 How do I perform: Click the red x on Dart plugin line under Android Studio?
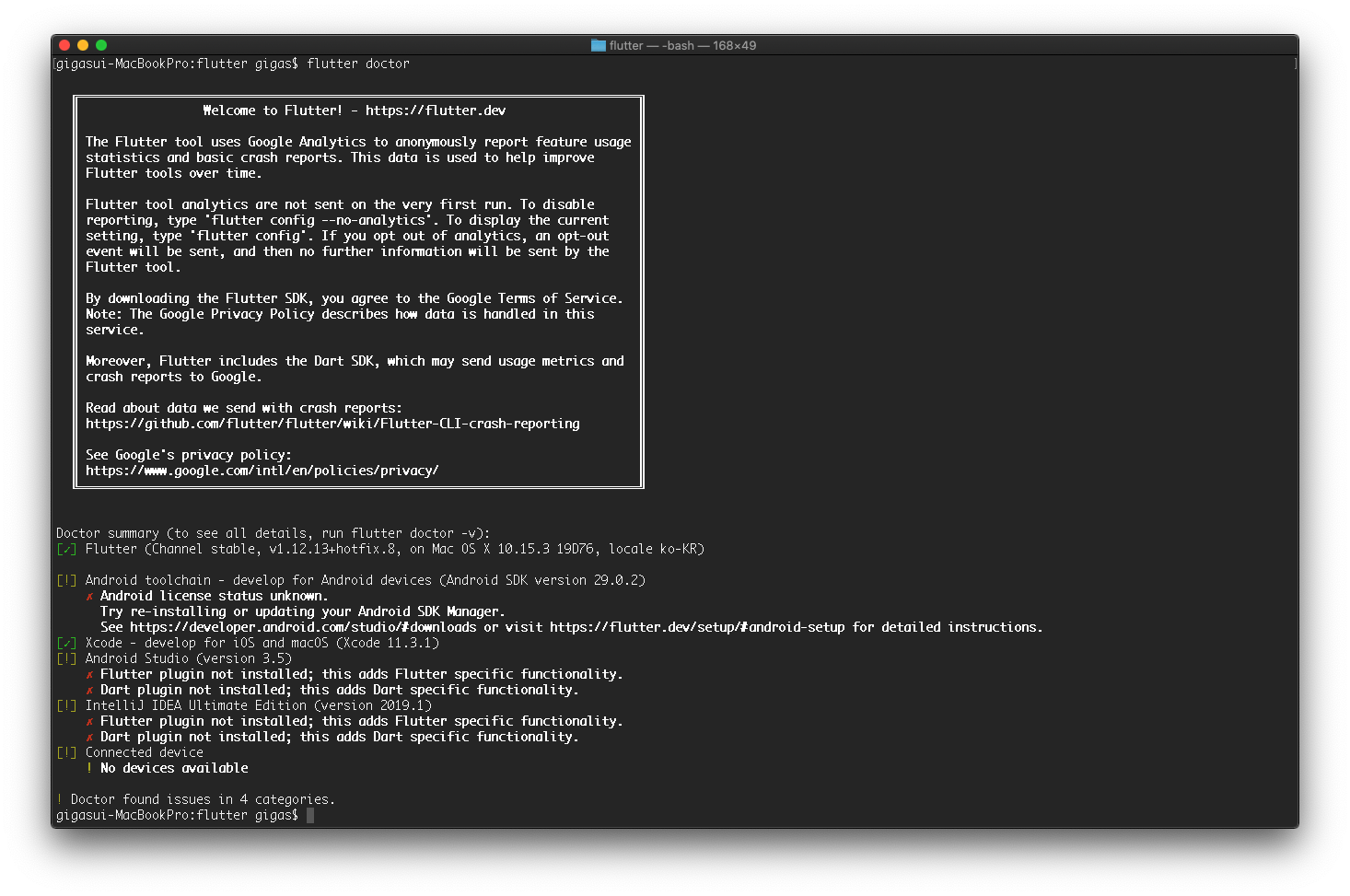pyautogui.click(x=89, y=691)
